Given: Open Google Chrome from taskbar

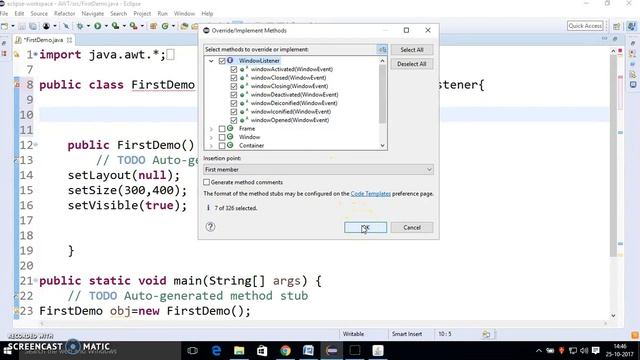Looking at the screenshot, I should pos(285,350).
